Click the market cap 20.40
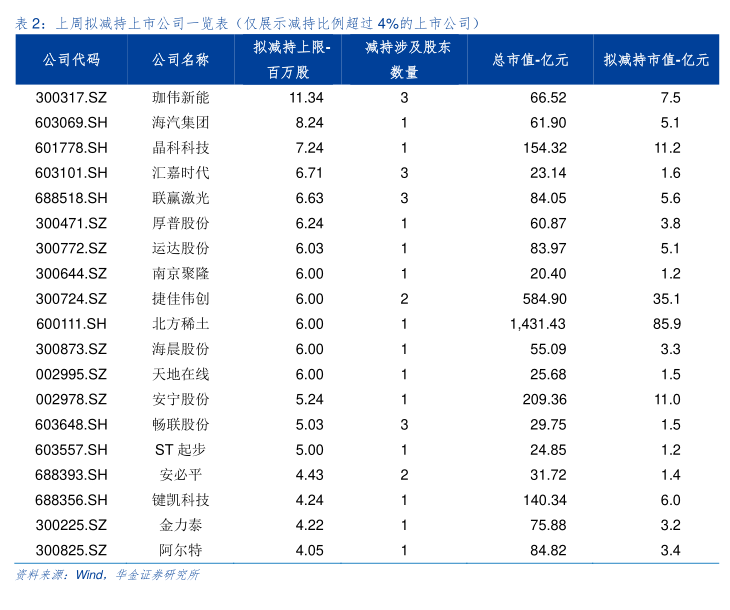 pos(548,274)
